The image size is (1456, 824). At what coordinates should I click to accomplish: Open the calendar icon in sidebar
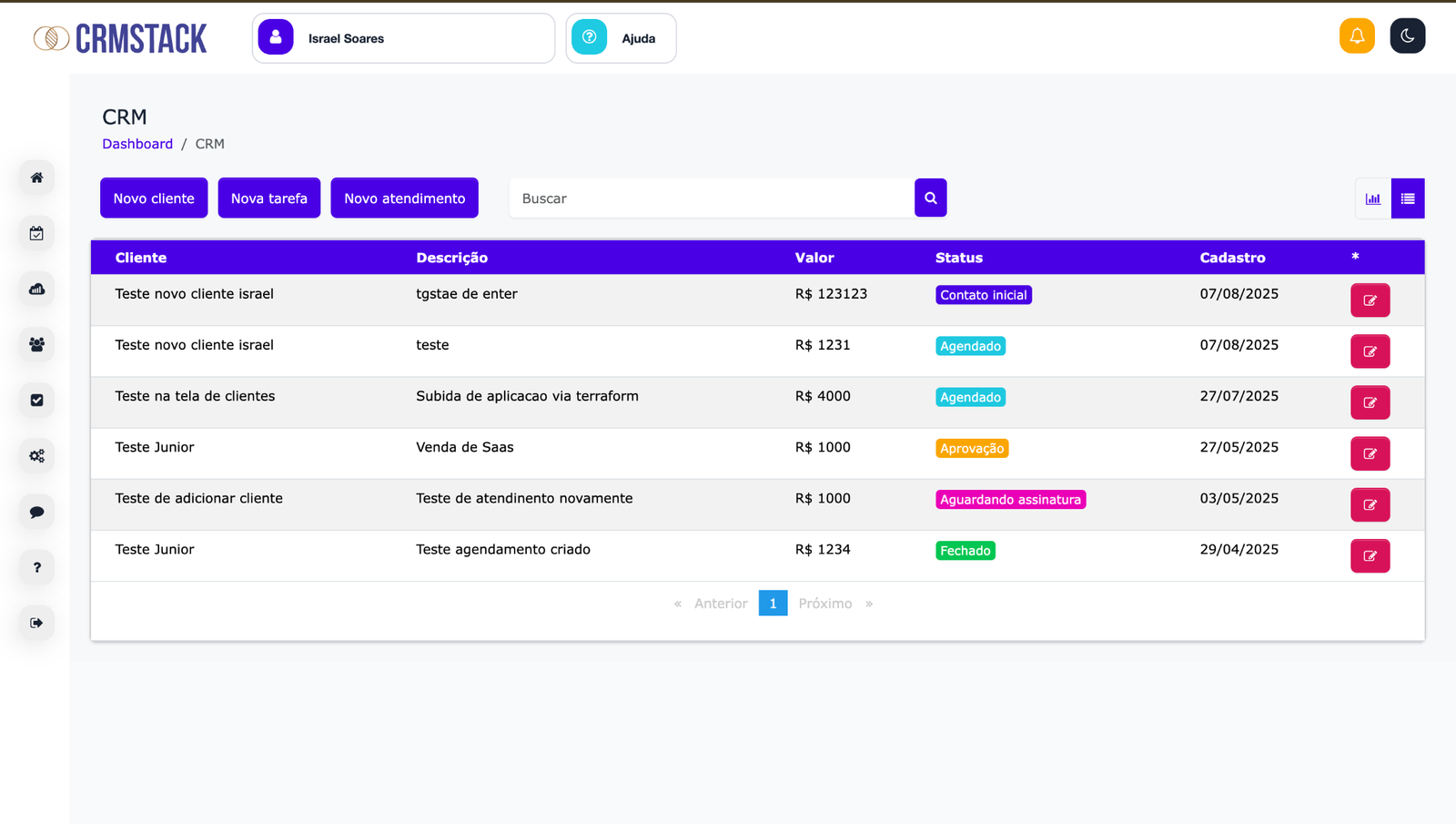[36, 233]
